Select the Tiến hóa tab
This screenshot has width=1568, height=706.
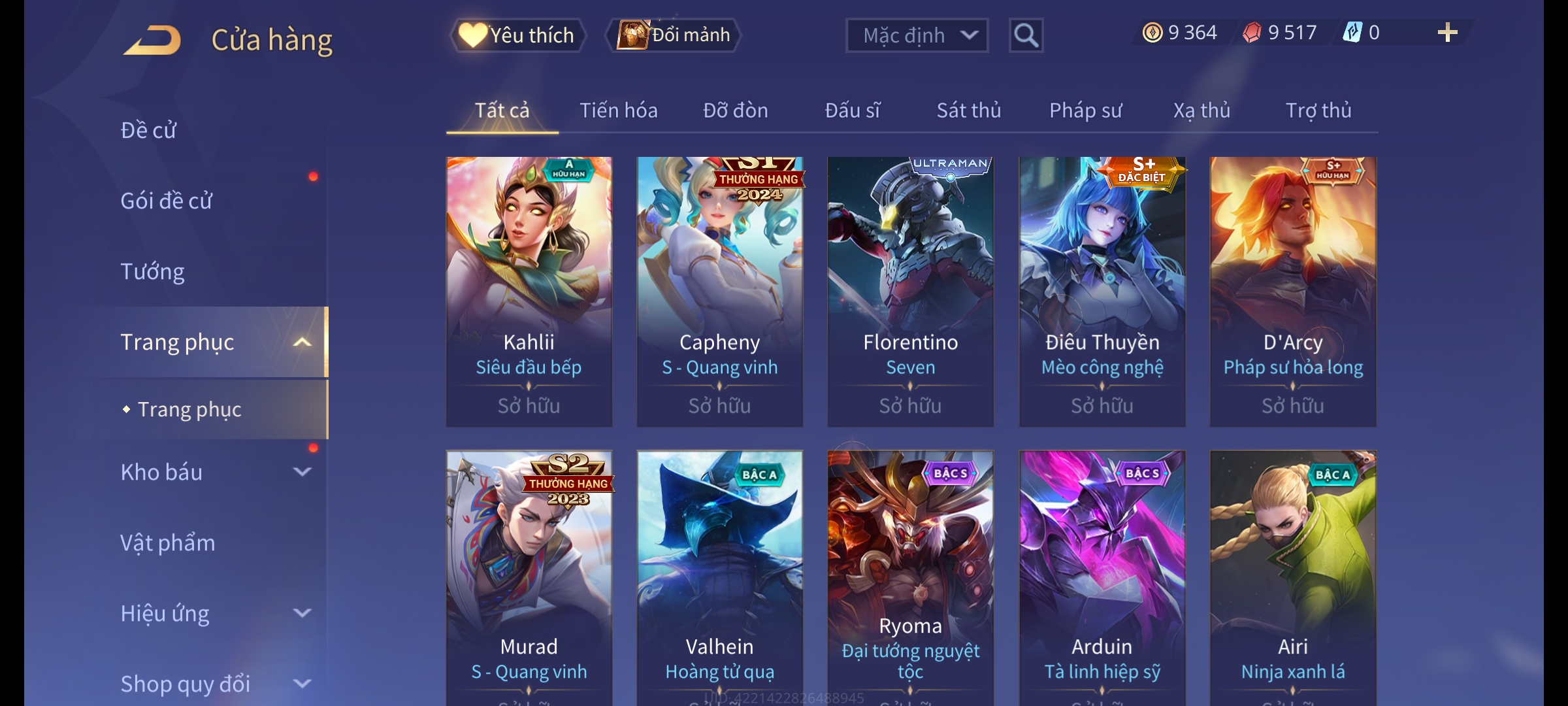619,110
